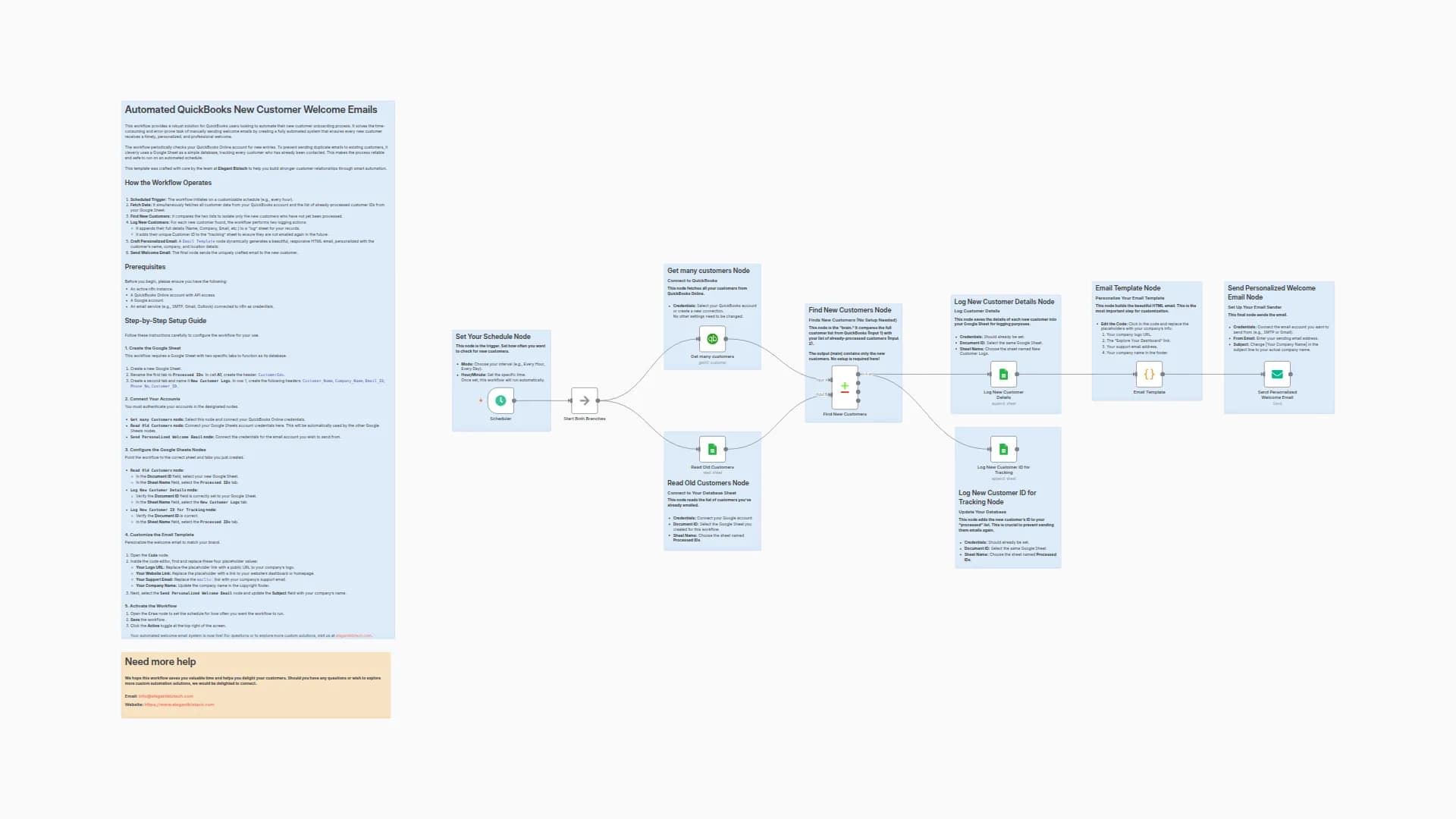Open the QuickBooks Get many customers node

pyautogui.click(x=712, y=339)
